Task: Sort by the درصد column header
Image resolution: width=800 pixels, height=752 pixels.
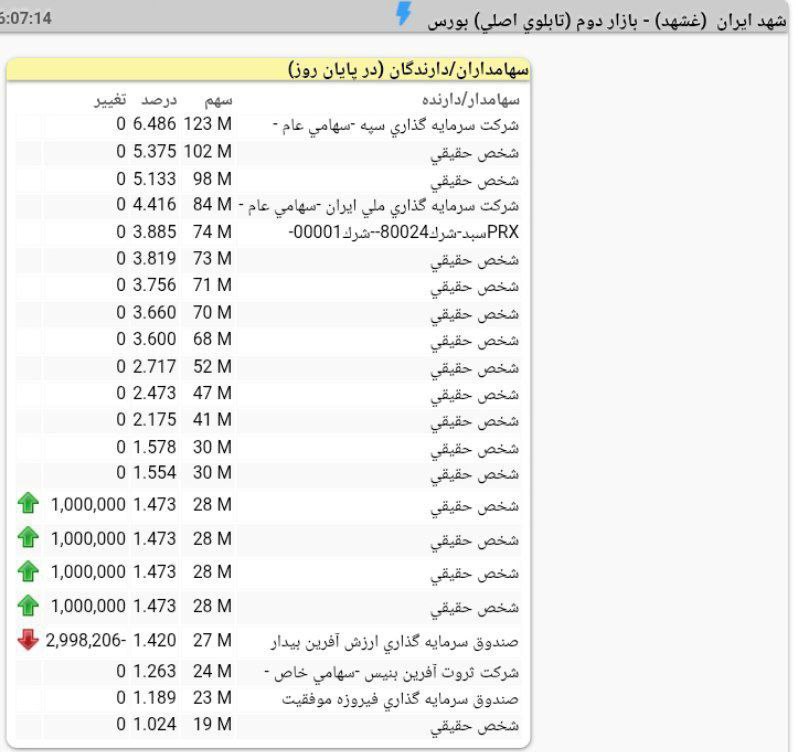Action: (x=158, y=100)
